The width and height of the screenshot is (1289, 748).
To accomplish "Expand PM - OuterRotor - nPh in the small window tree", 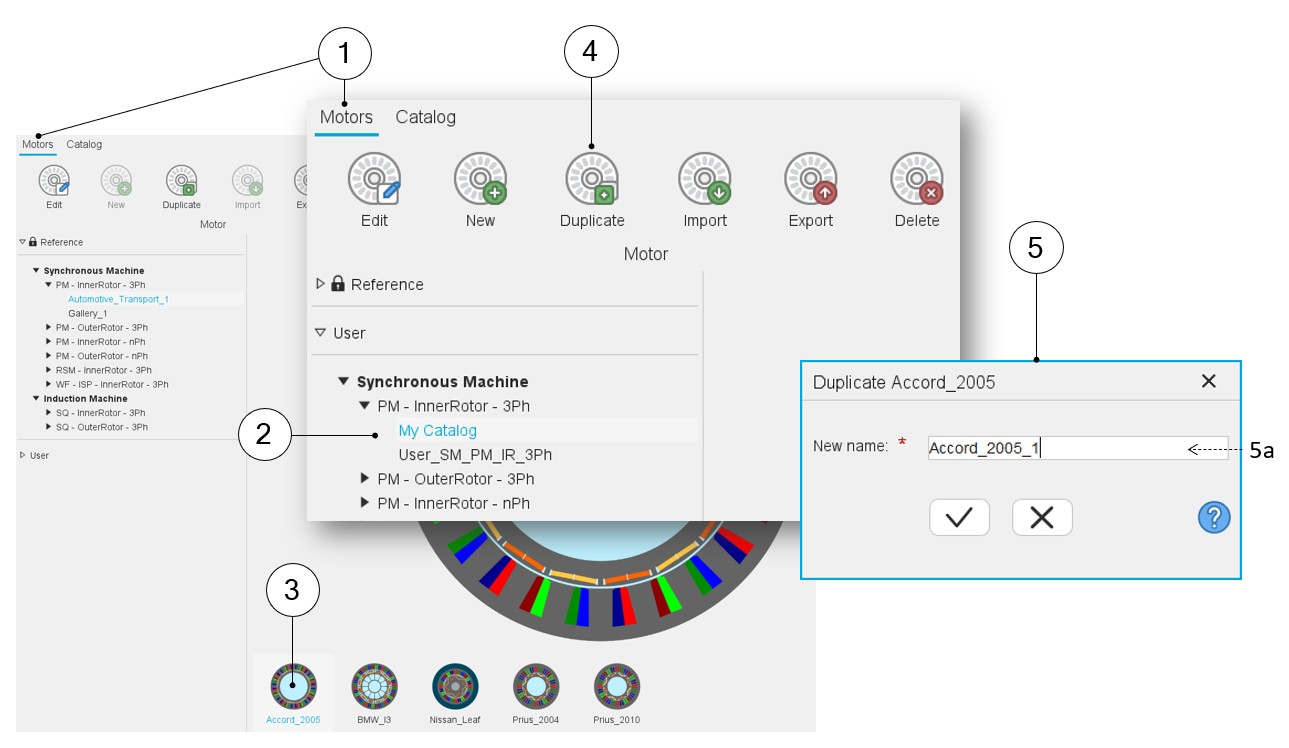I will point(48,356).
